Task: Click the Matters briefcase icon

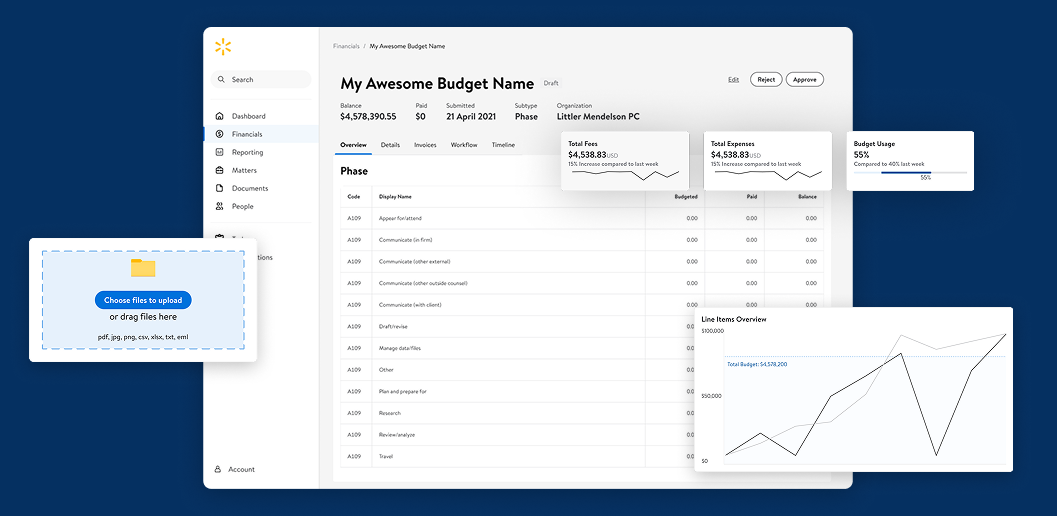Action: 220,170
